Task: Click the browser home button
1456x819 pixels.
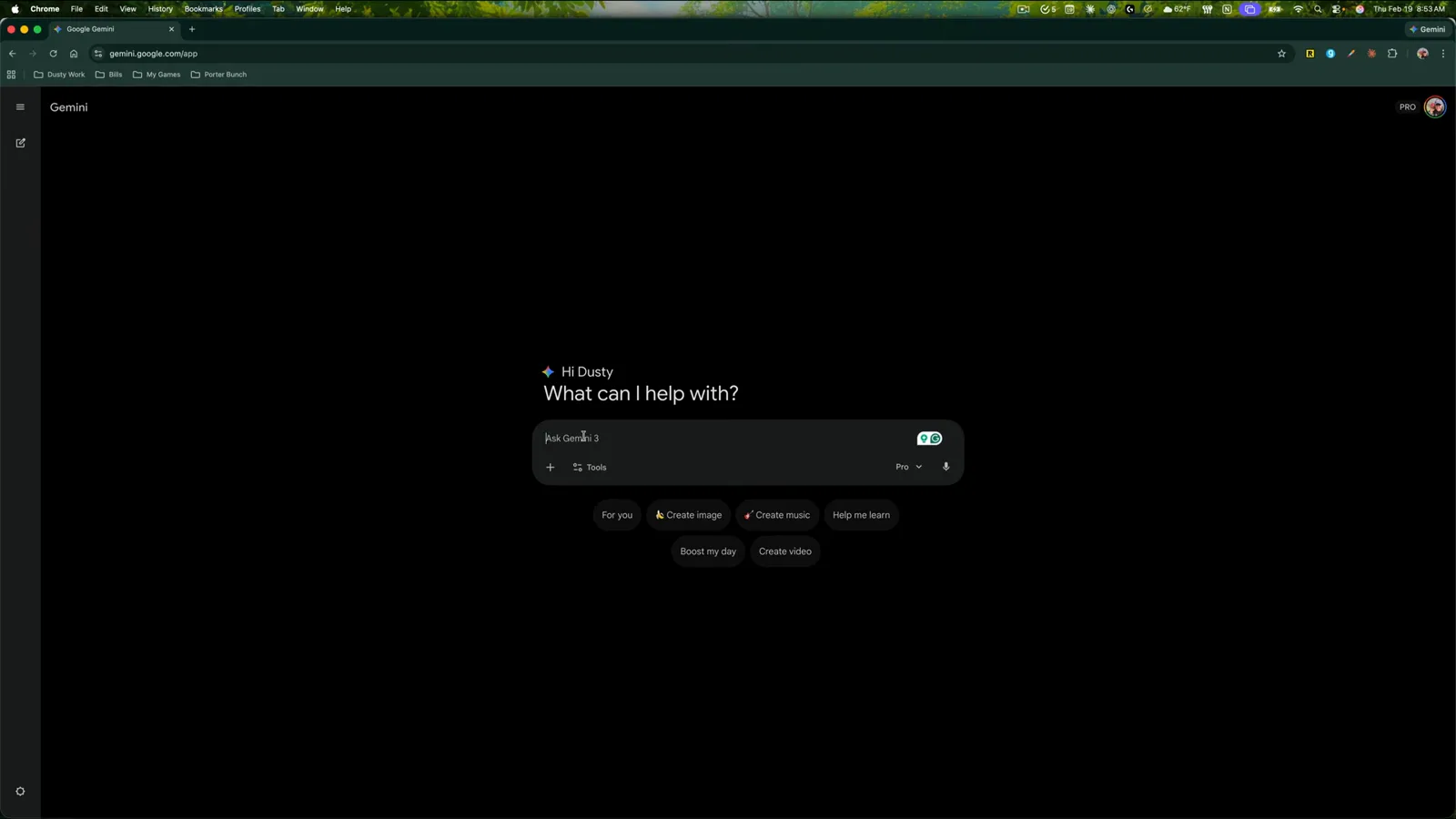Action: (74, 54)
